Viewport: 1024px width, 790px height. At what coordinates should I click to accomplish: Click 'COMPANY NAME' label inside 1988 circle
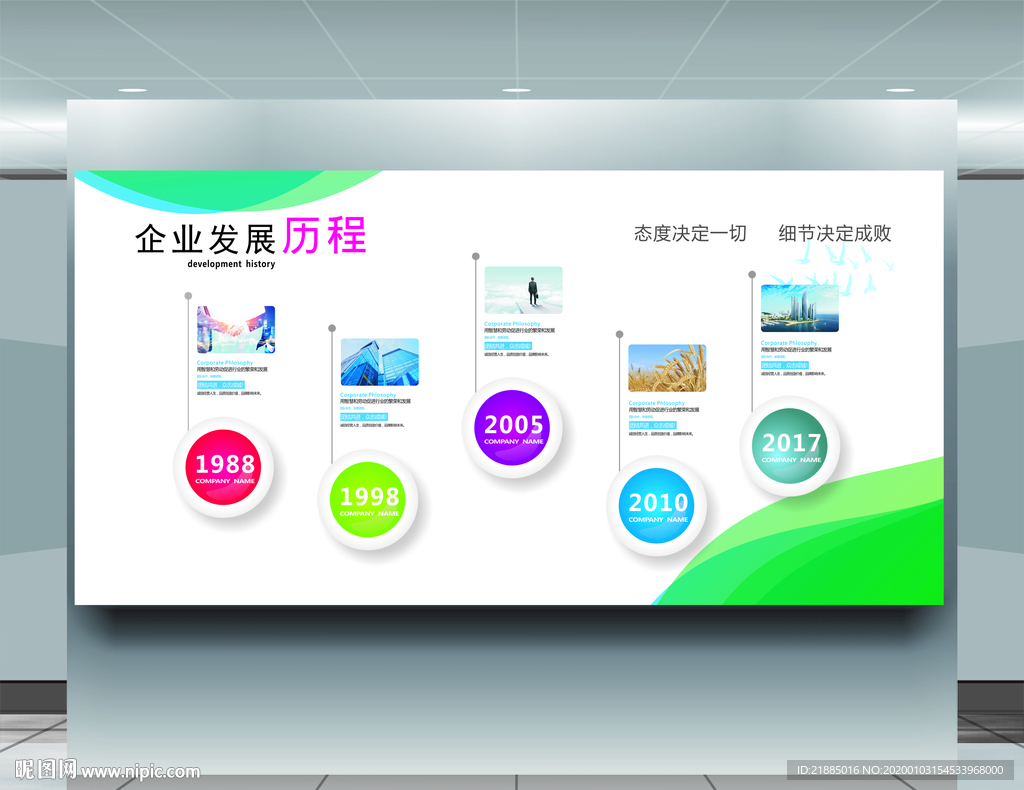pos(225,481)
